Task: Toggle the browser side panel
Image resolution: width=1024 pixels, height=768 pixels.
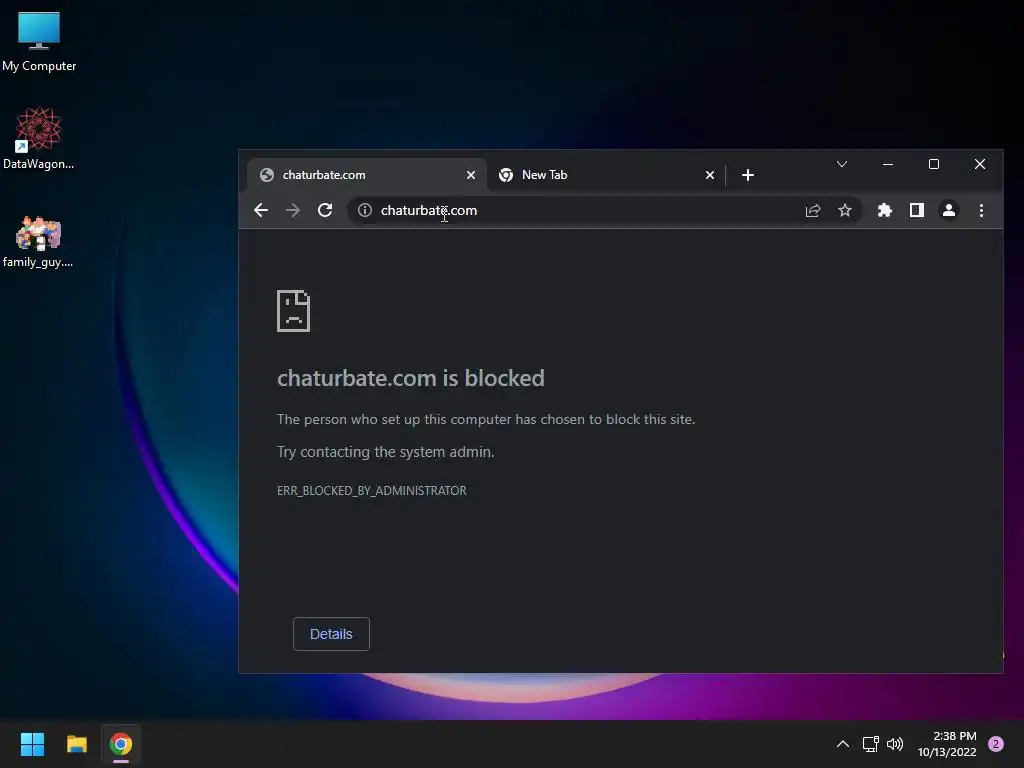Action: 917,210
